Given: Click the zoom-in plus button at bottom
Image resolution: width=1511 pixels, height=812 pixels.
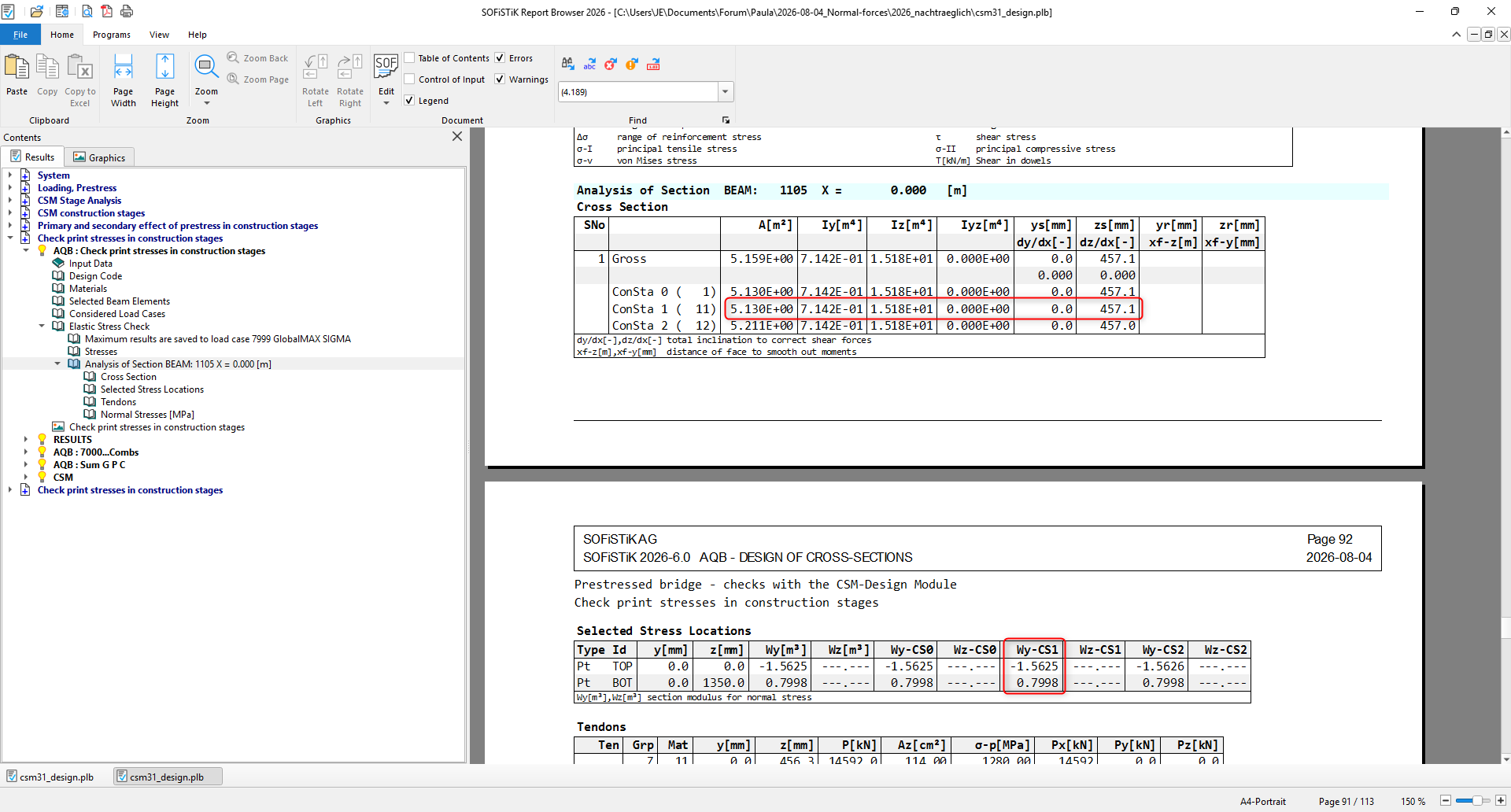Looking at the screenshot, I should tap(1500, 801).
